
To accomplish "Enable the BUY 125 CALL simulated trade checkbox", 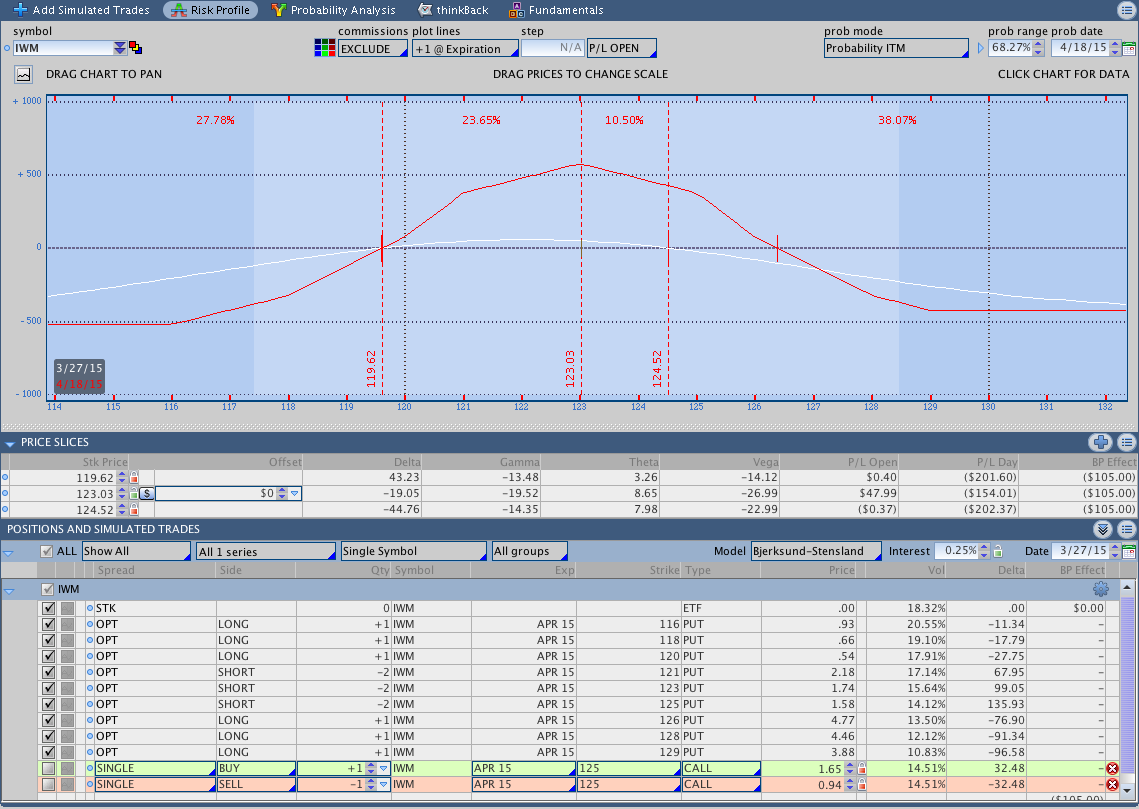I will [48, 768].
